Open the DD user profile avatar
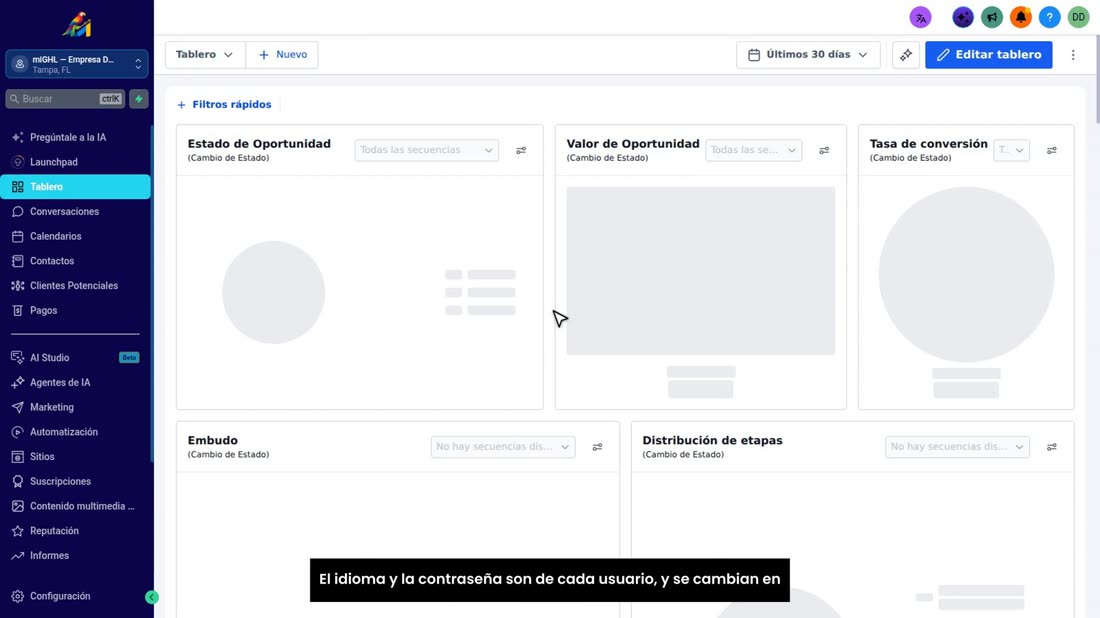 1078,18
